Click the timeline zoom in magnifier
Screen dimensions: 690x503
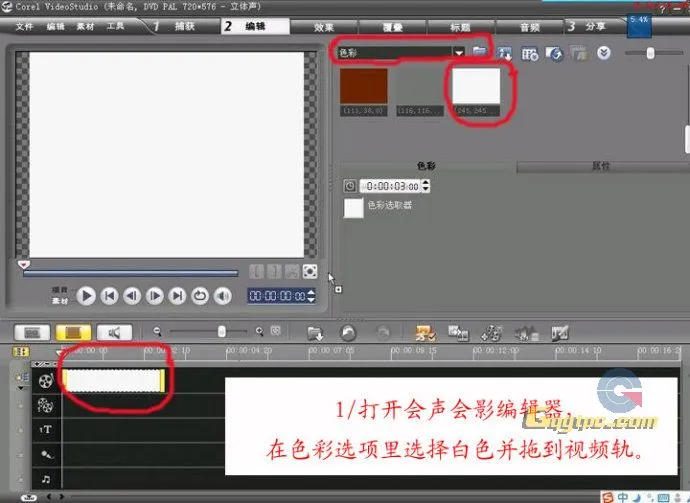click(x=260, y=331)
